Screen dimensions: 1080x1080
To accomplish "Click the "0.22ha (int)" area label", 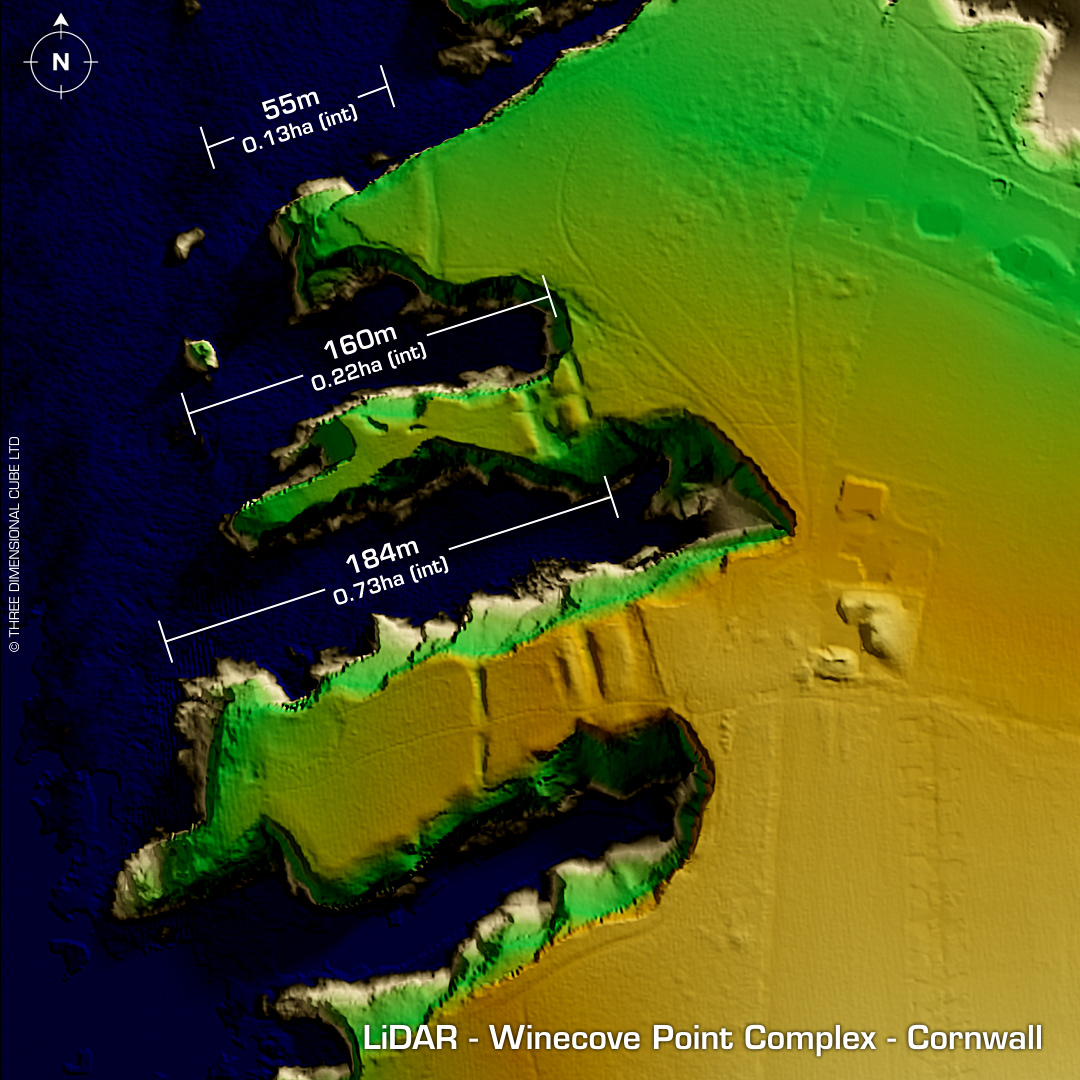I will pos(369,366).
